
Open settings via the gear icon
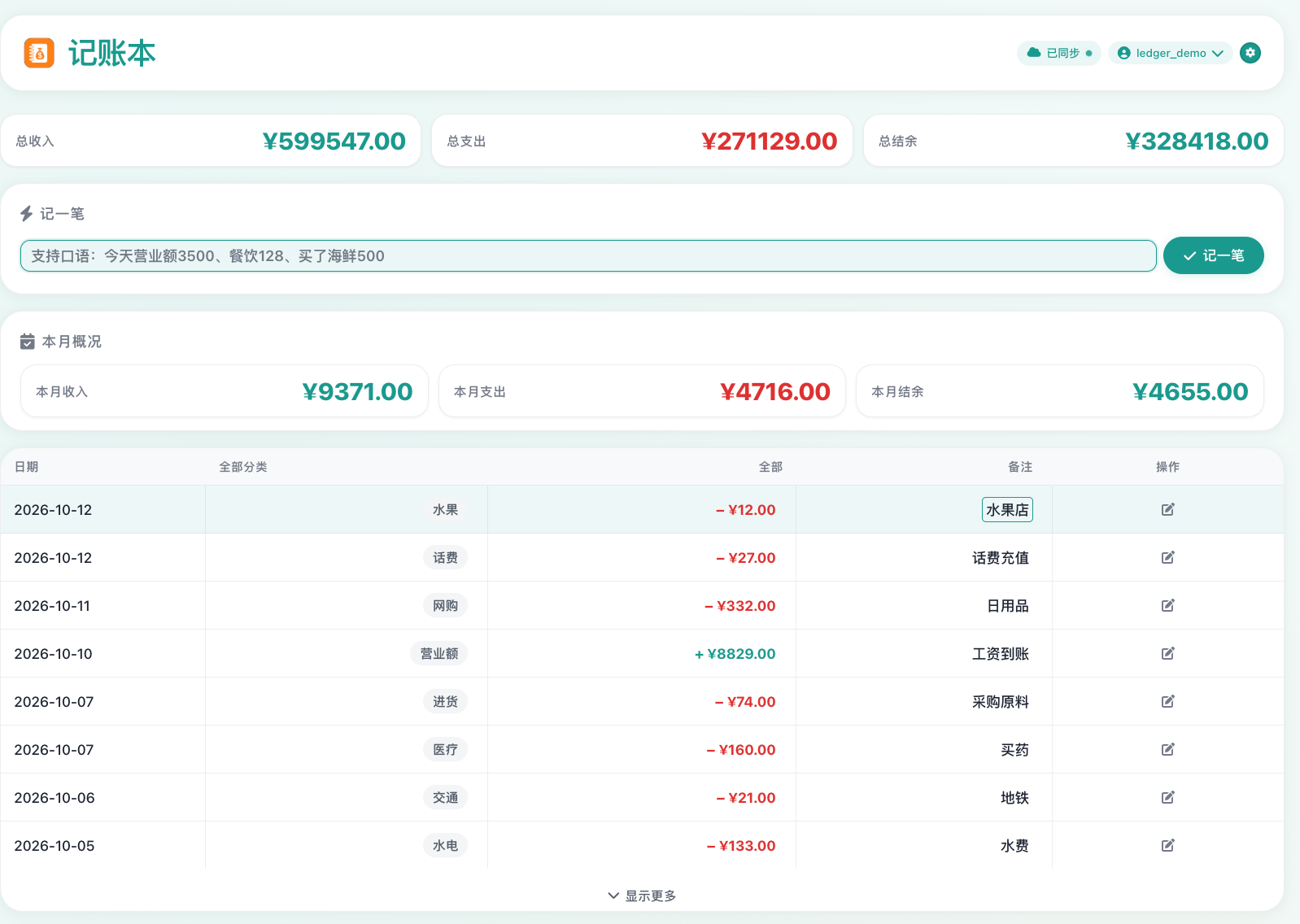1250,53
